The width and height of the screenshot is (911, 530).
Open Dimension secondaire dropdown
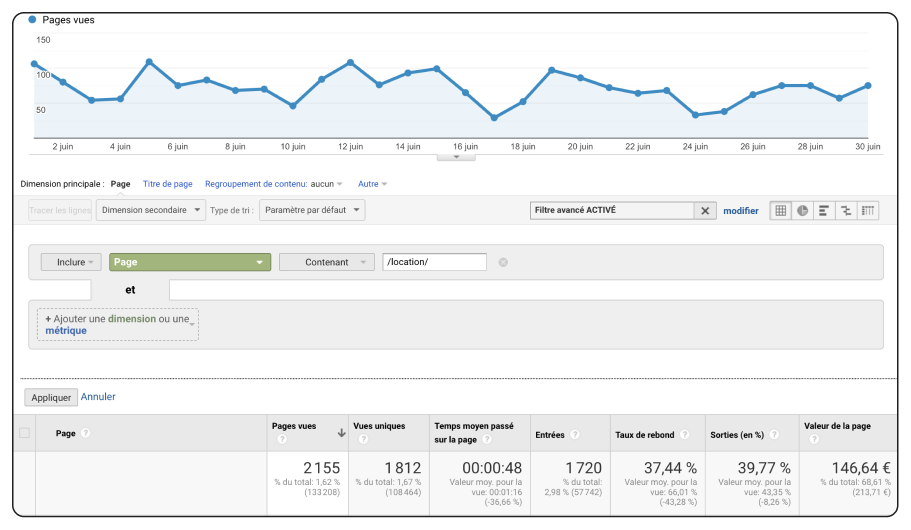[150, 210]
